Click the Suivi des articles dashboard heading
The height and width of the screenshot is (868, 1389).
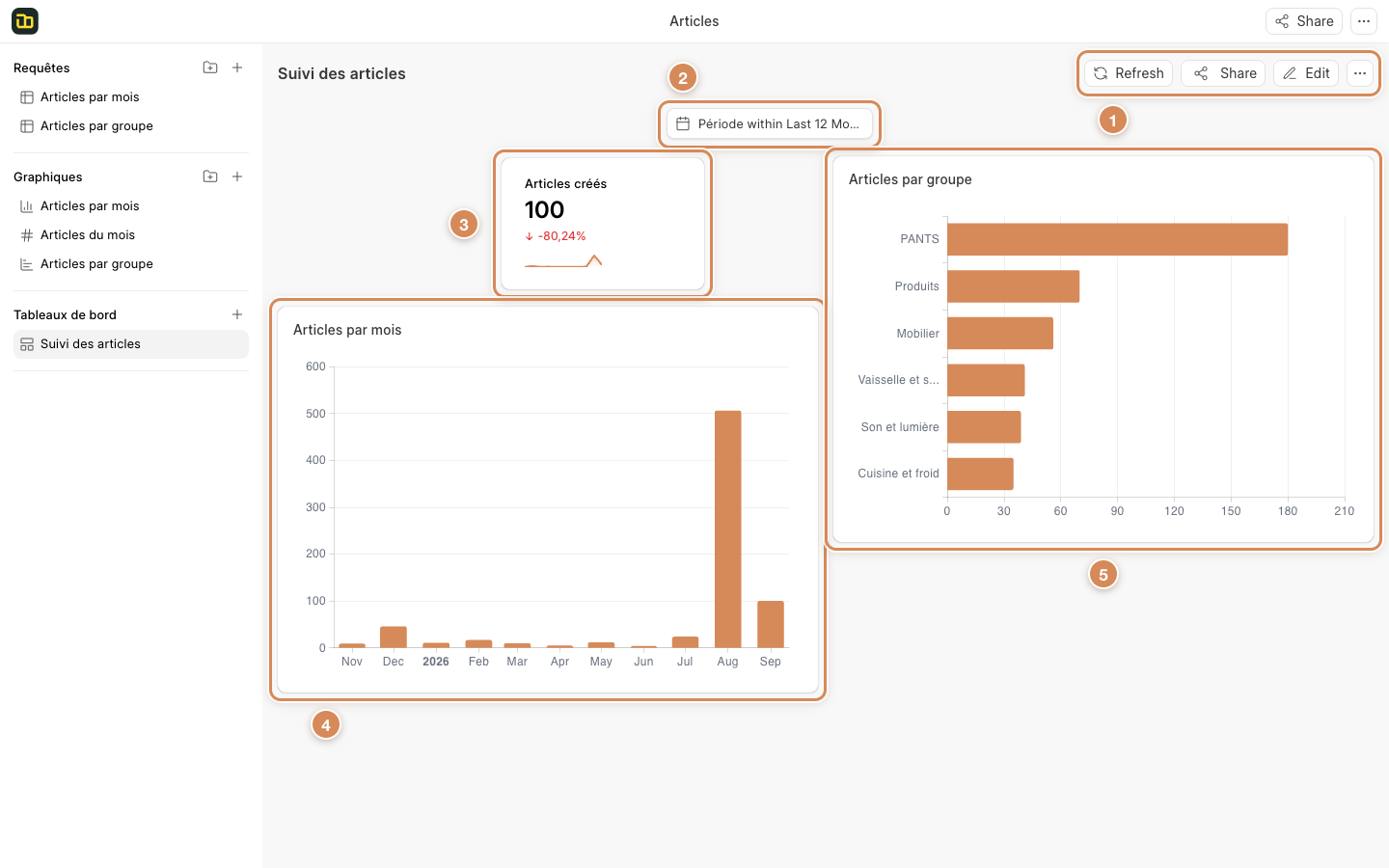tap(341, 73)
